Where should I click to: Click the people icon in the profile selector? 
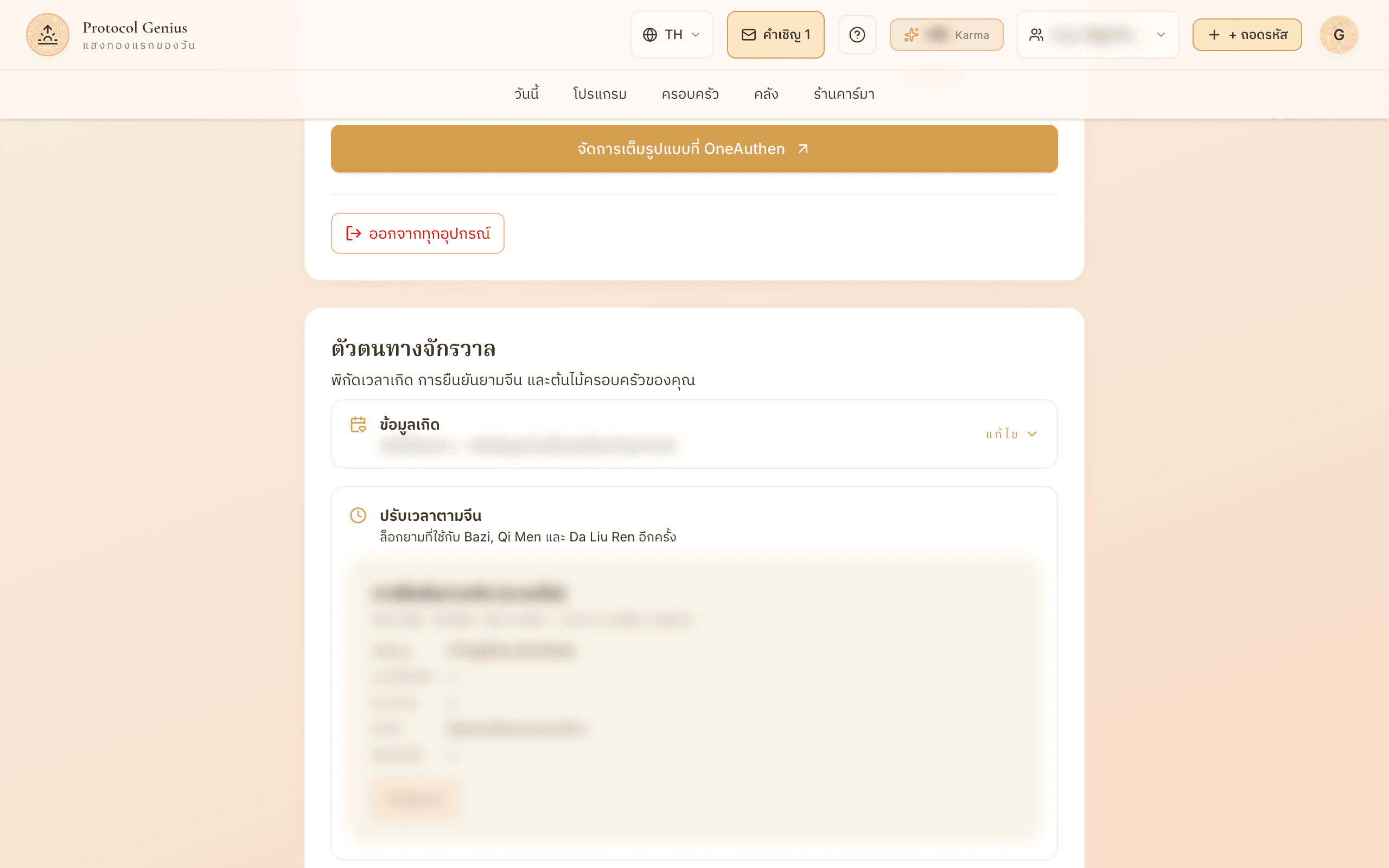point(1036,35)
